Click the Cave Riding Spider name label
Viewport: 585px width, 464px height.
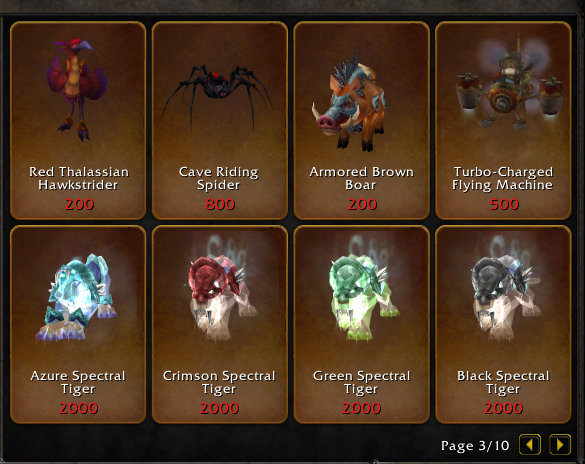coord(219,178)
